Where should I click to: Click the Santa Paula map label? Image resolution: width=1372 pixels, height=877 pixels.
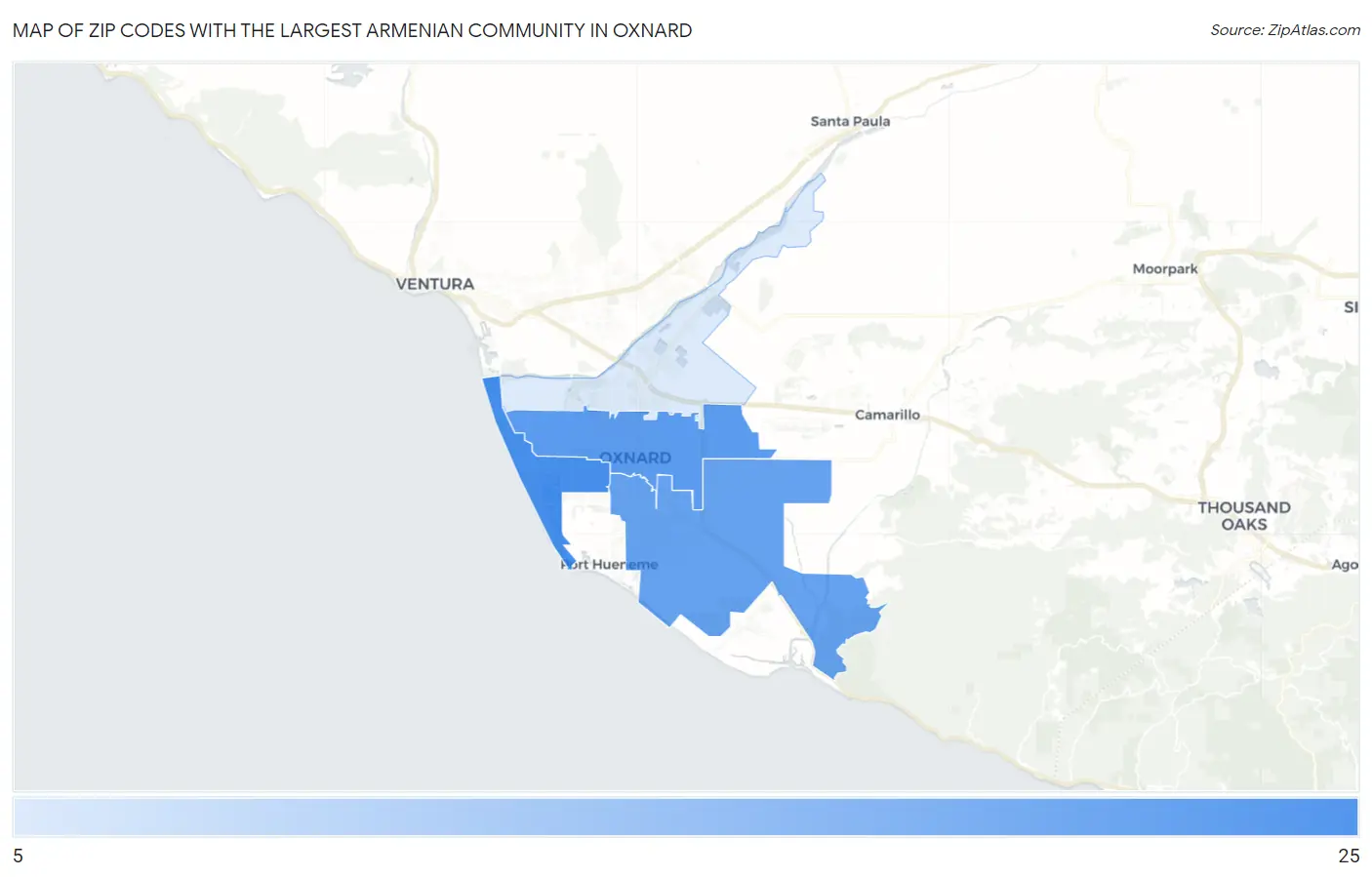850,121
